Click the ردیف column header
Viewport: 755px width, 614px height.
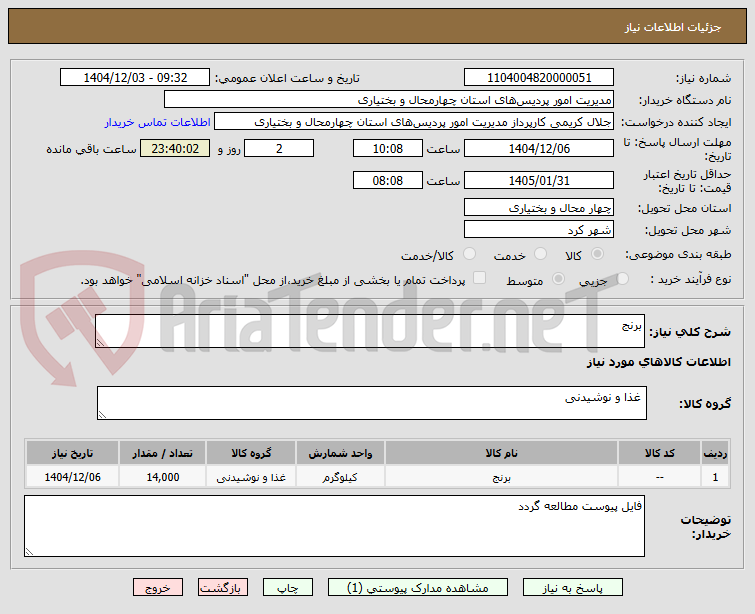715,453
